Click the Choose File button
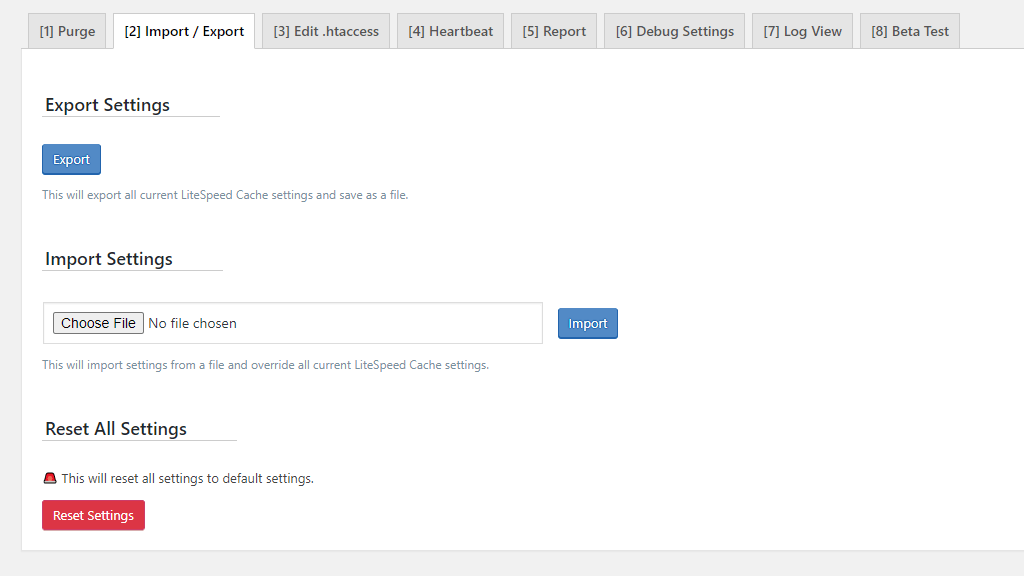Viewport: 1024px width, 576px height. point(98,323)
